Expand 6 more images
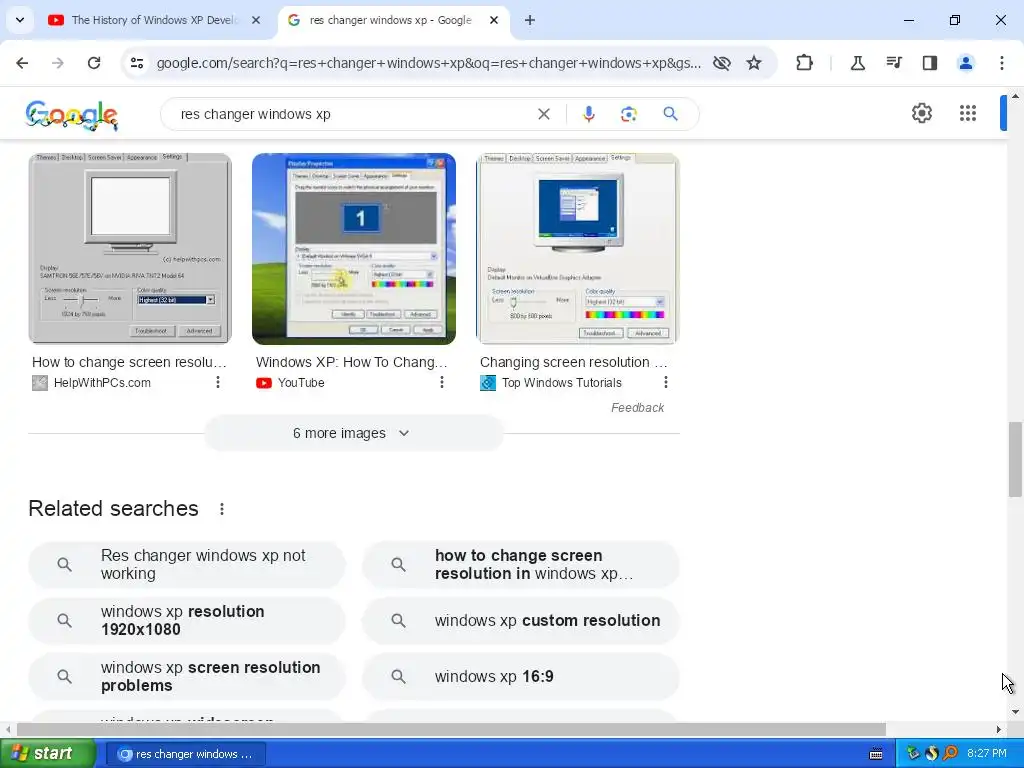1024x768 pixels. click(353, 433)
